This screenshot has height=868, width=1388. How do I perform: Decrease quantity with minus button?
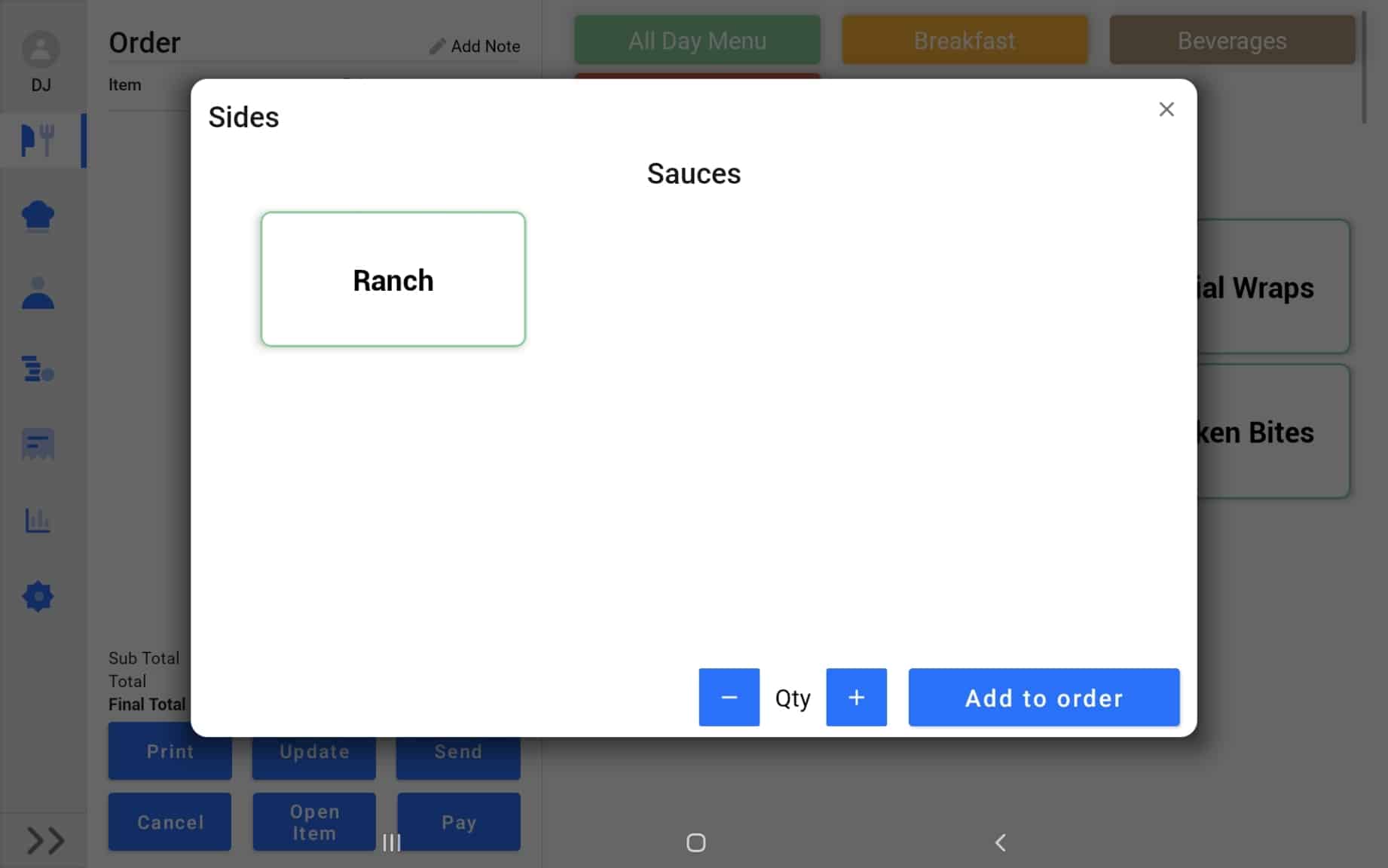(729, 697)
